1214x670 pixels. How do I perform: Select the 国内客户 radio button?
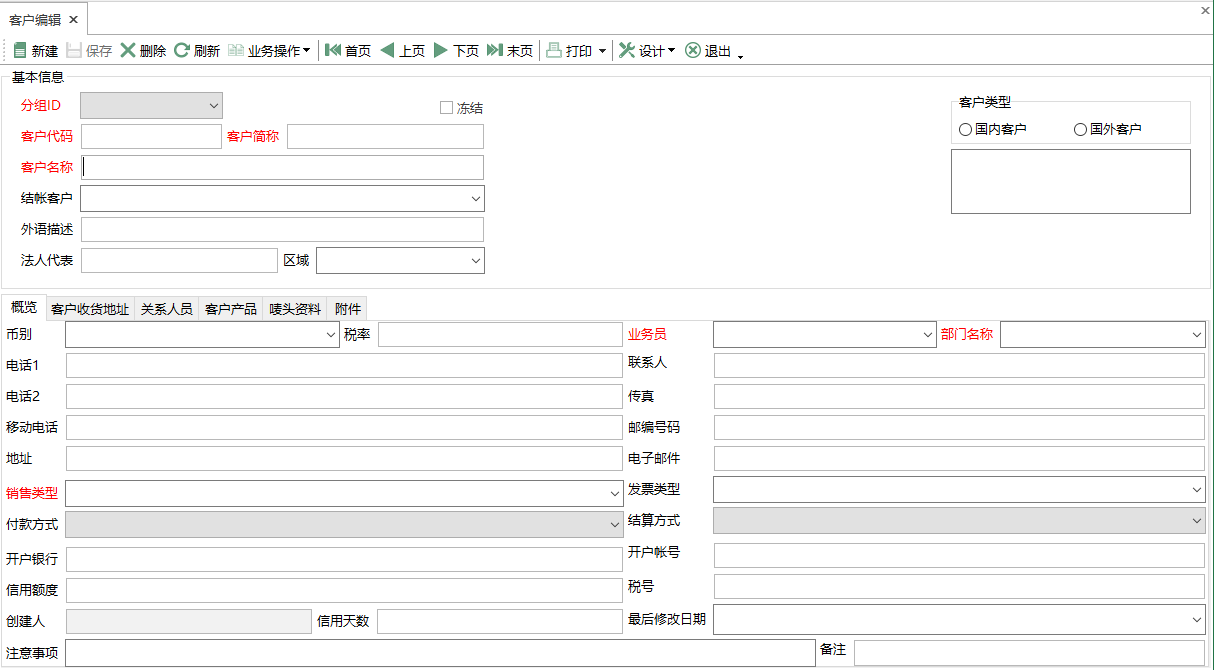tap(965, 129)
